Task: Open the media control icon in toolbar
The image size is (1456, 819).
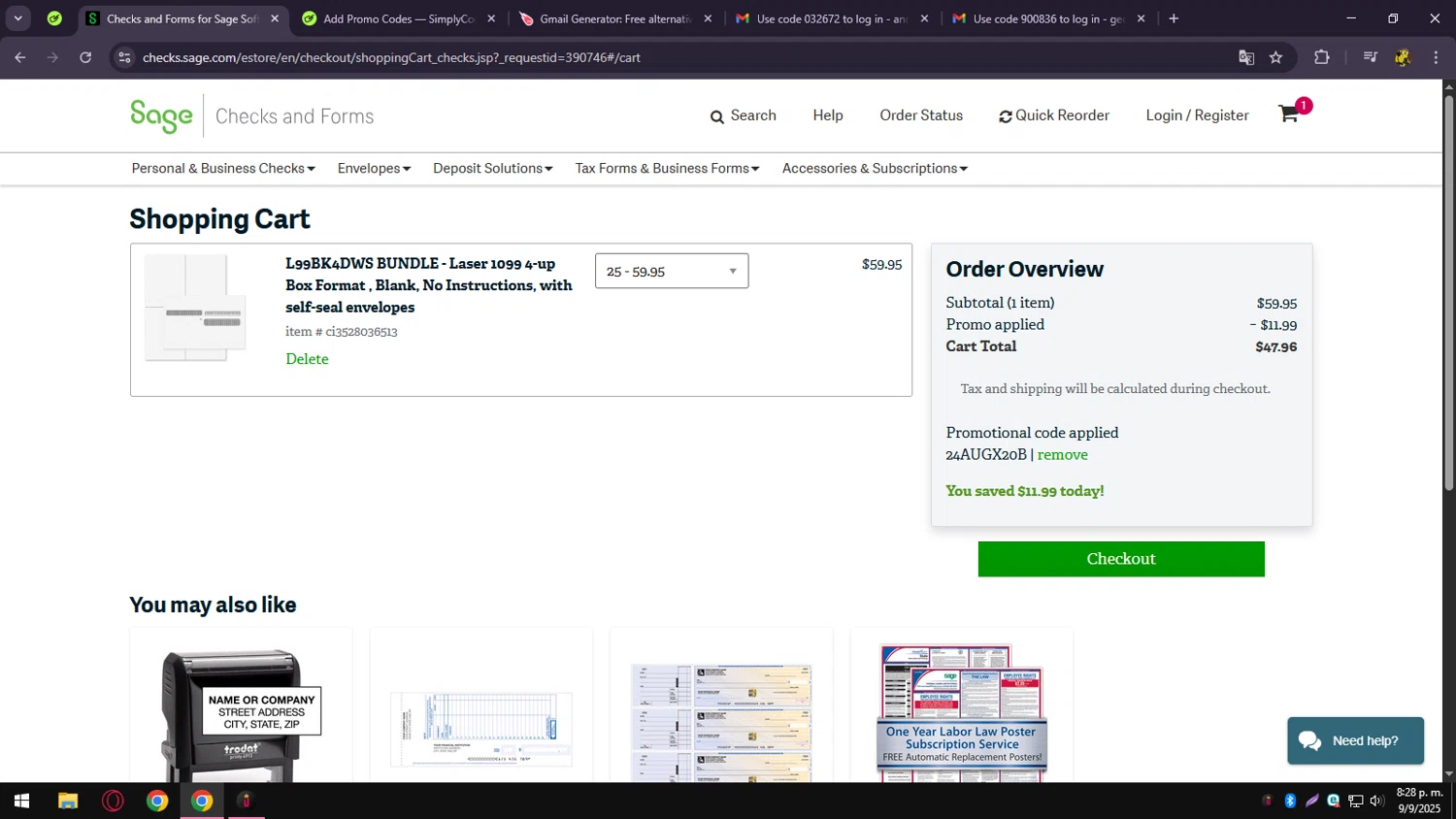Action: coord(1370,57)
